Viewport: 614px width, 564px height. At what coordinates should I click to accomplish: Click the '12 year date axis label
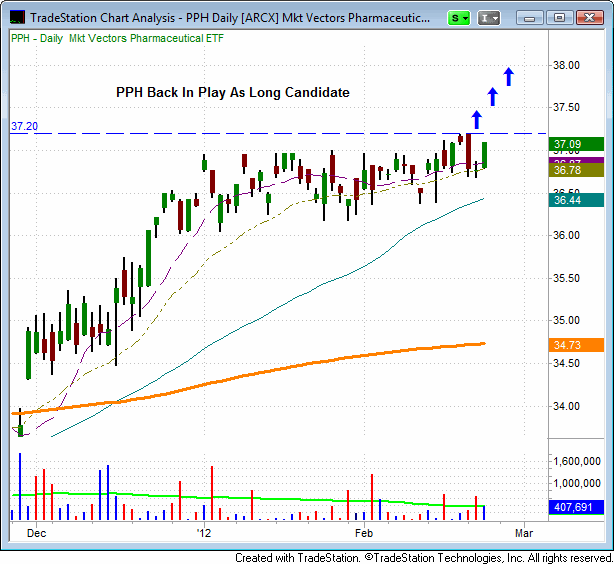tap(204, 533)
